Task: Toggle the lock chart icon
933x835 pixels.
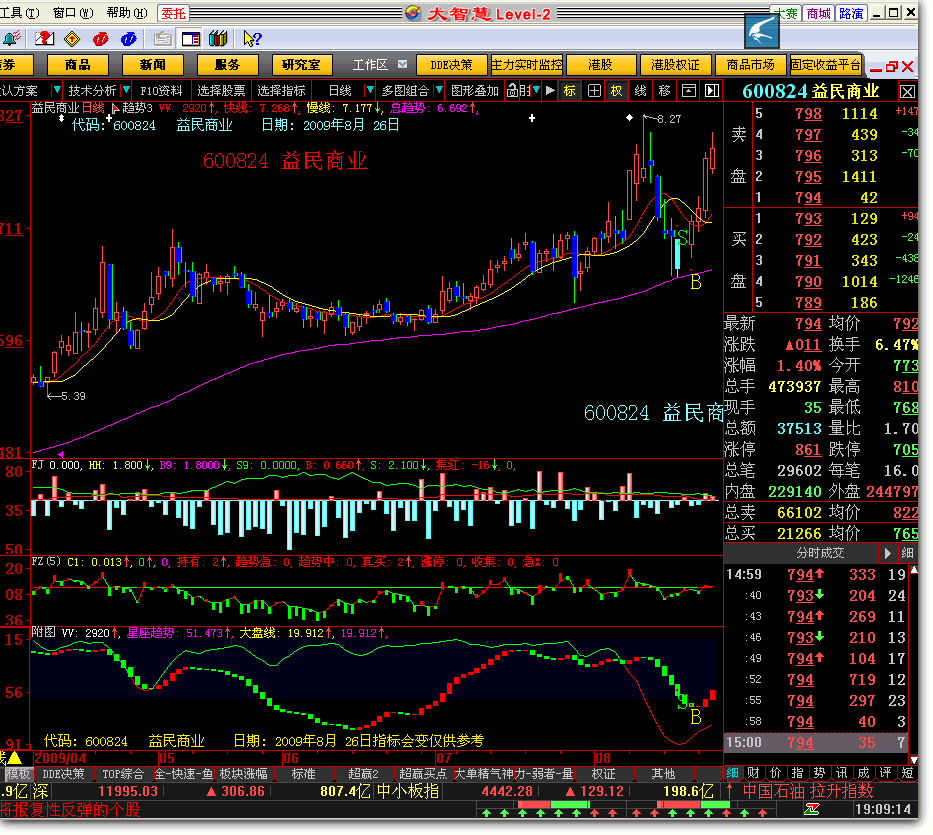Action: click(x=513, y=90)
